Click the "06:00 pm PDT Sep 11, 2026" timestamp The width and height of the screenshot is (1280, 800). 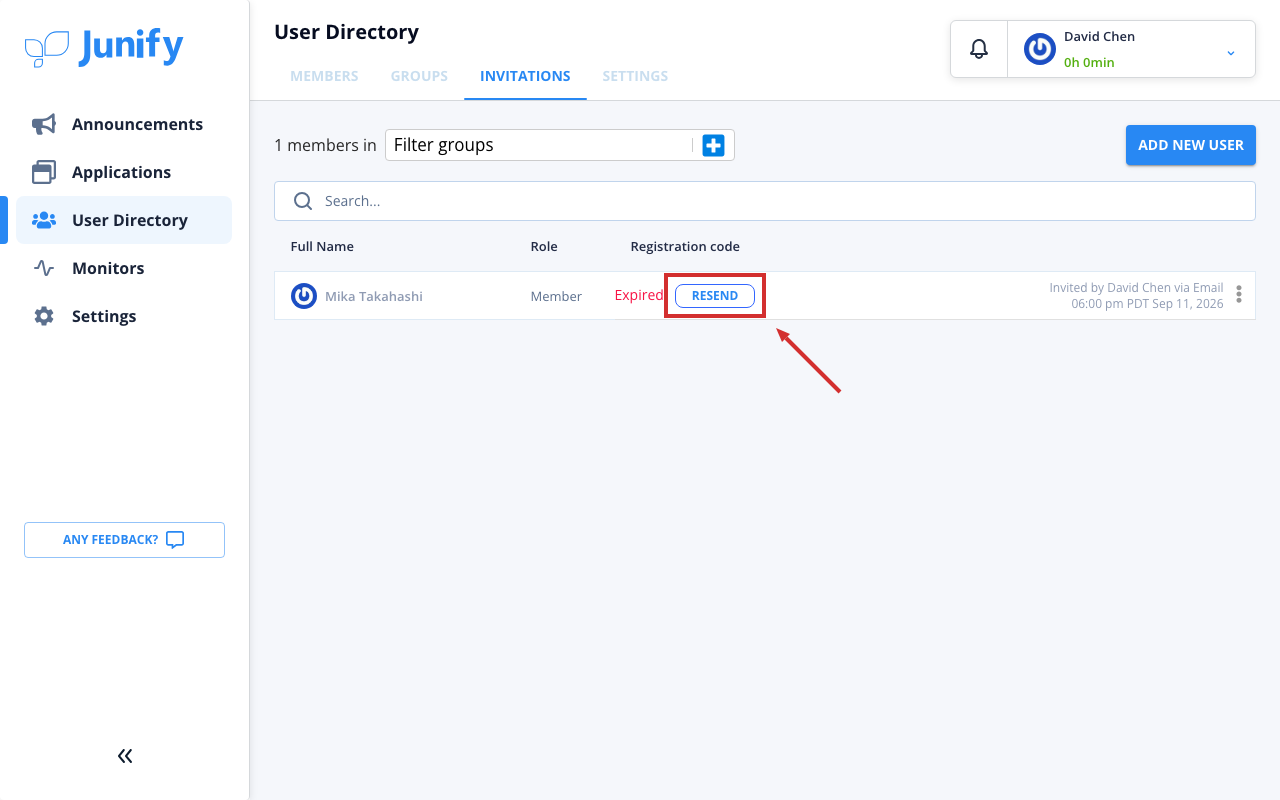click(1147, 304)
